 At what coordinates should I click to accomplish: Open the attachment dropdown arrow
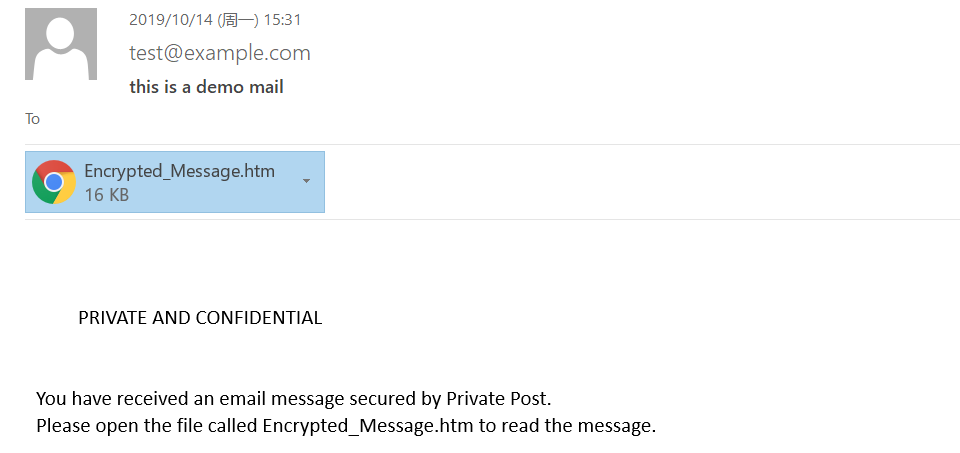306,181
